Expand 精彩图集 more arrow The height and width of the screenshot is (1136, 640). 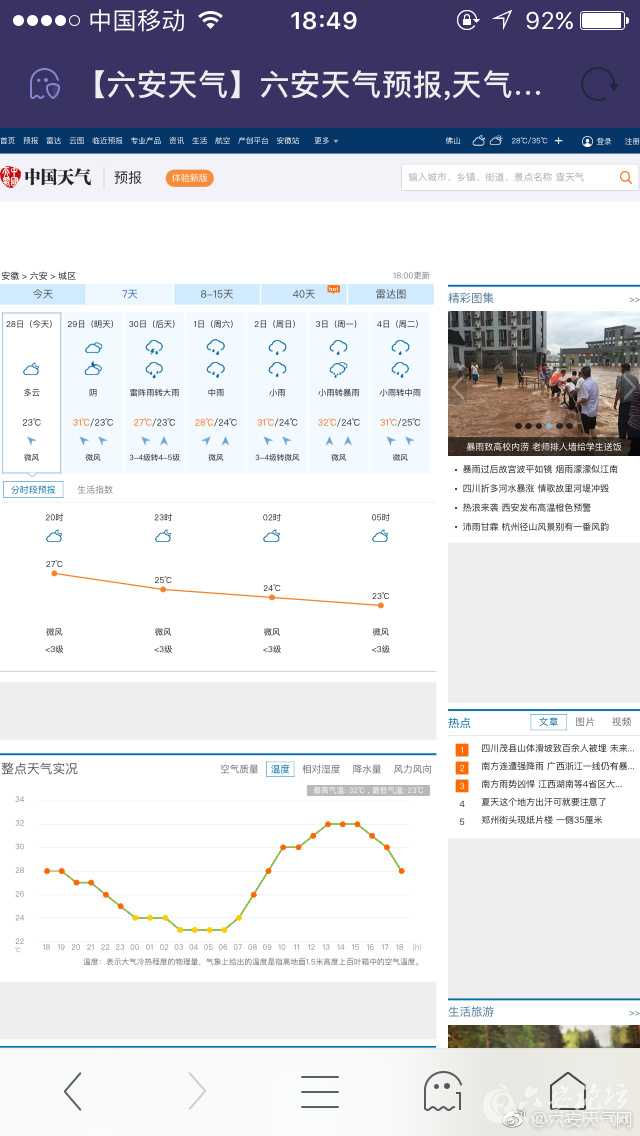tap(633, 299)
